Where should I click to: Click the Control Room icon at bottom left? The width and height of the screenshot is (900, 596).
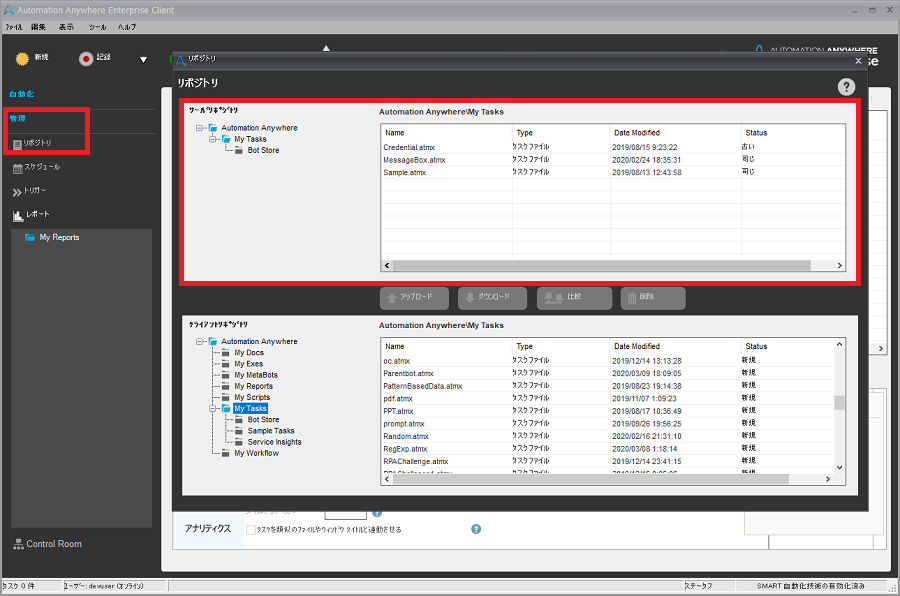20,544
